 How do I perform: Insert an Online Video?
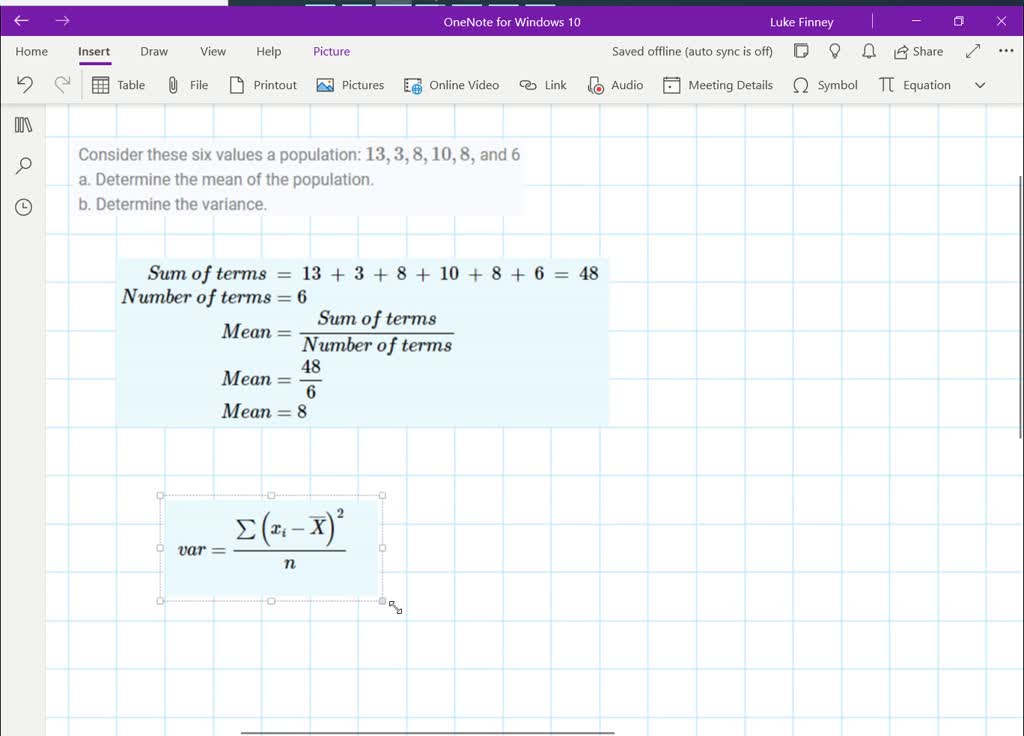pyautogui.click(x=451, y=85)
